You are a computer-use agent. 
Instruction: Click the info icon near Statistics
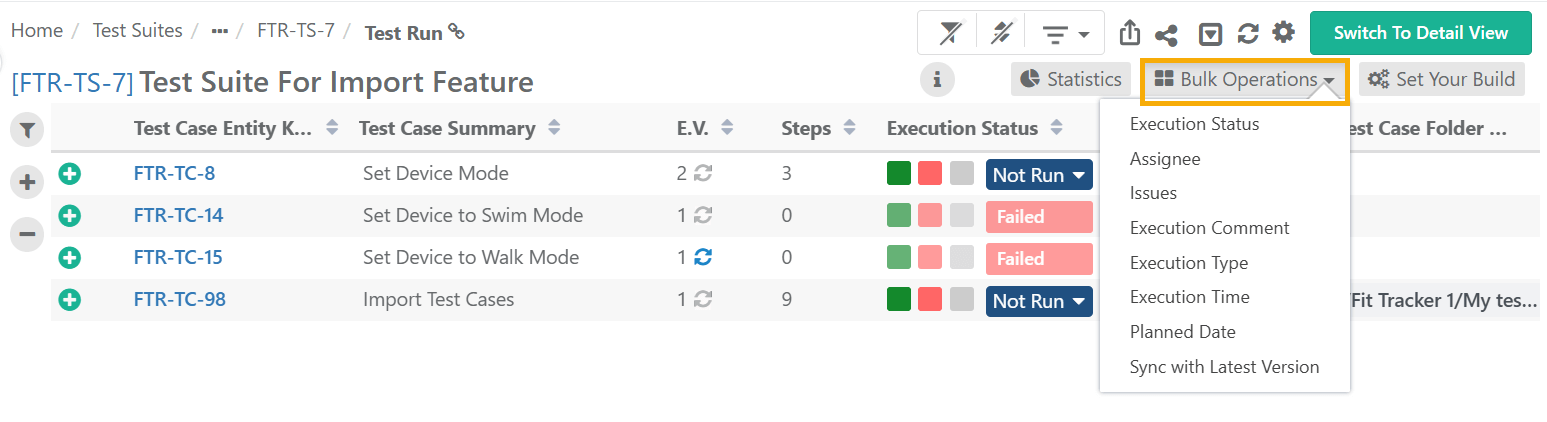tap(937, 79)
